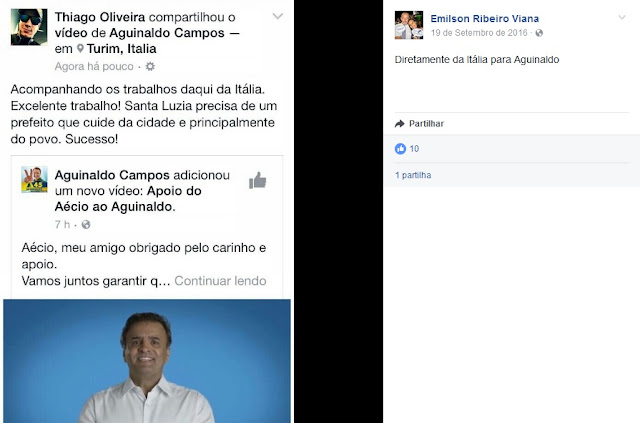
Task: Open Aguinaldo Campos profile thumbnail
Action: pos(34,179)
